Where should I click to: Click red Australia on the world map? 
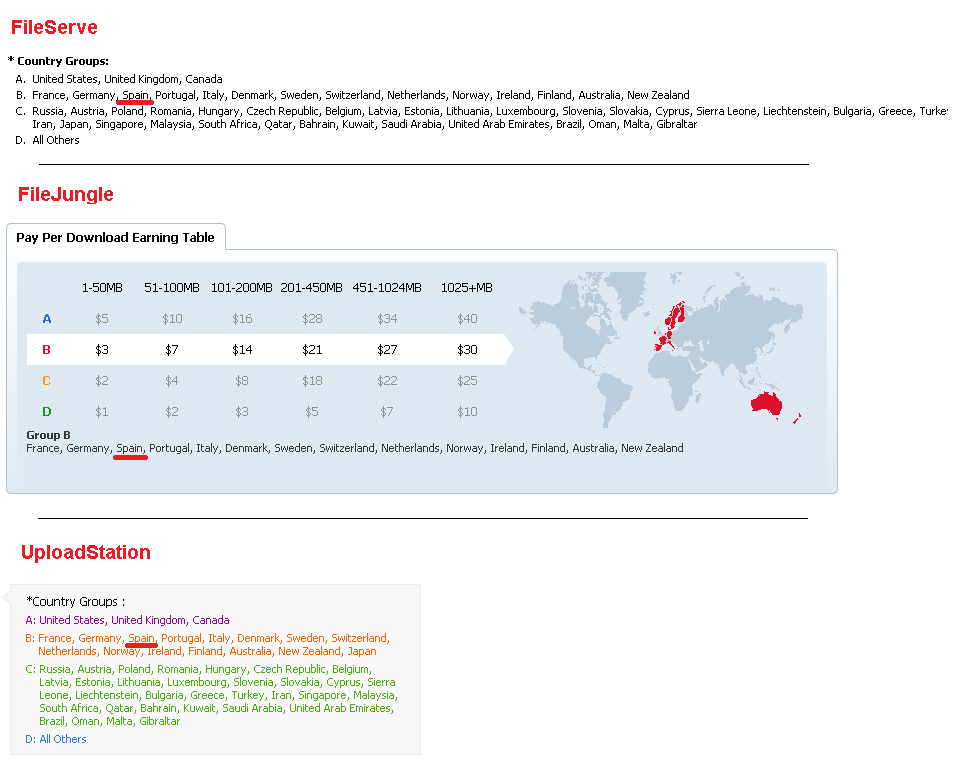tap(767, 404)
